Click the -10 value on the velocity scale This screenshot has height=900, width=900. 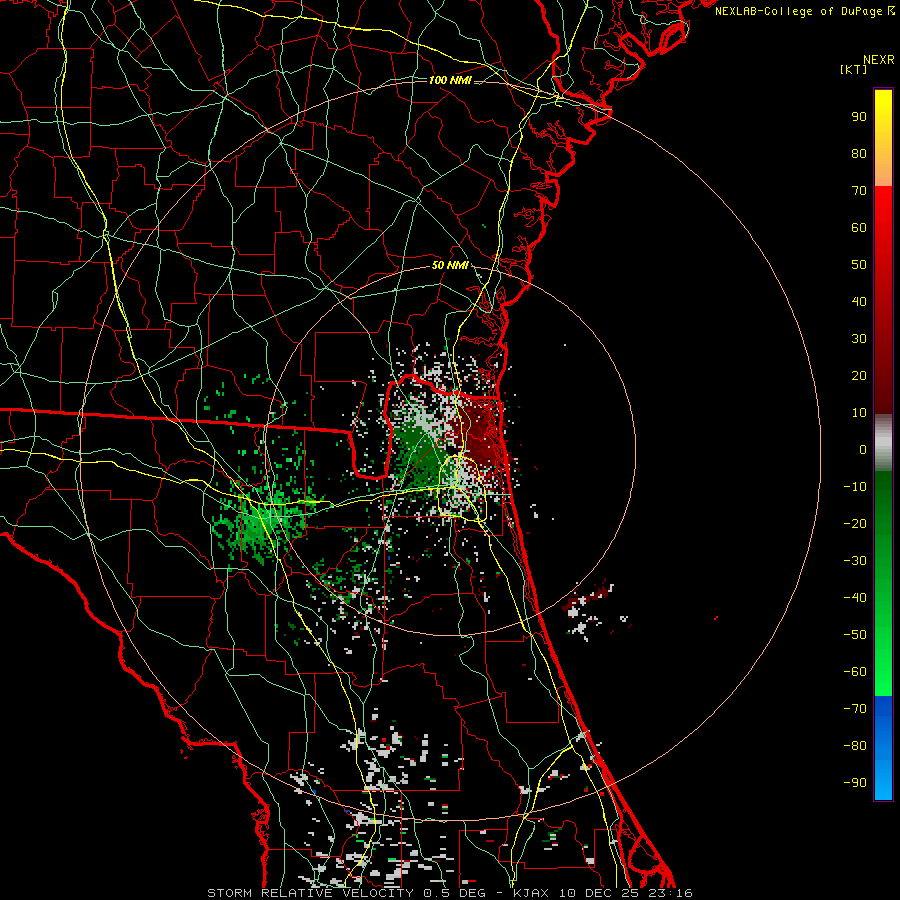point(855,487)
